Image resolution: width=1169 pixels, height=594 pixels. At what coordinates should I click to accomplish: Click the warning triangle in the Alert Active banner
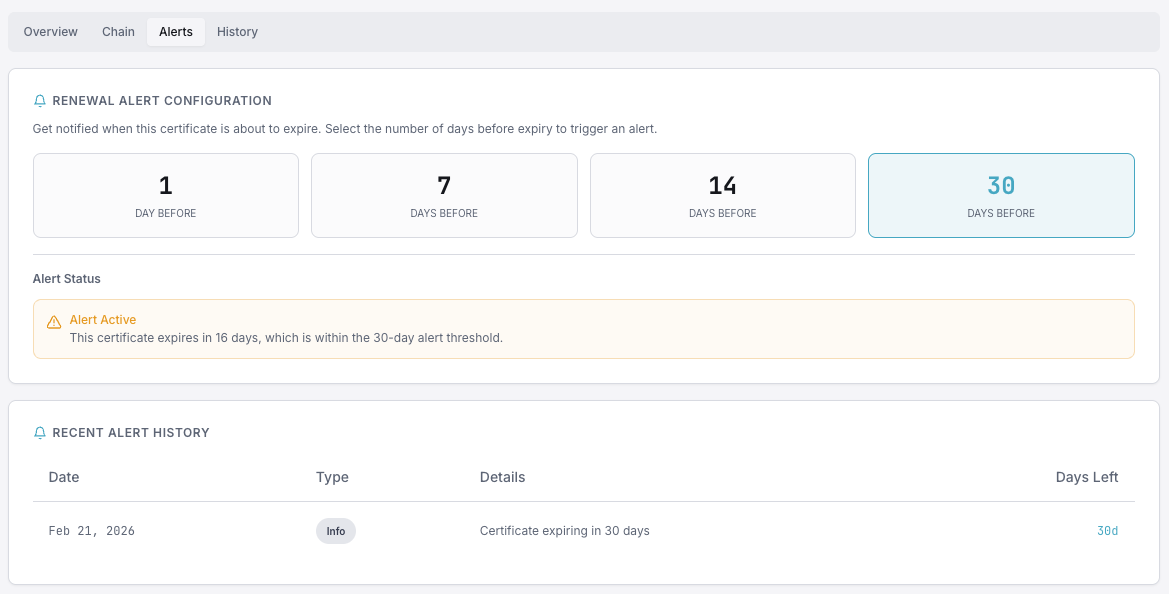point(53,320)
